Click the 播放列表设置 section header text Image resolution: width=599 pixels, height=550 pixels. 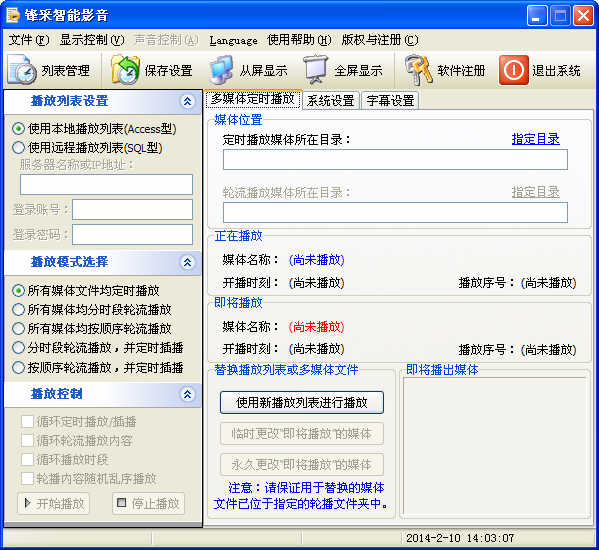point(69,101)
